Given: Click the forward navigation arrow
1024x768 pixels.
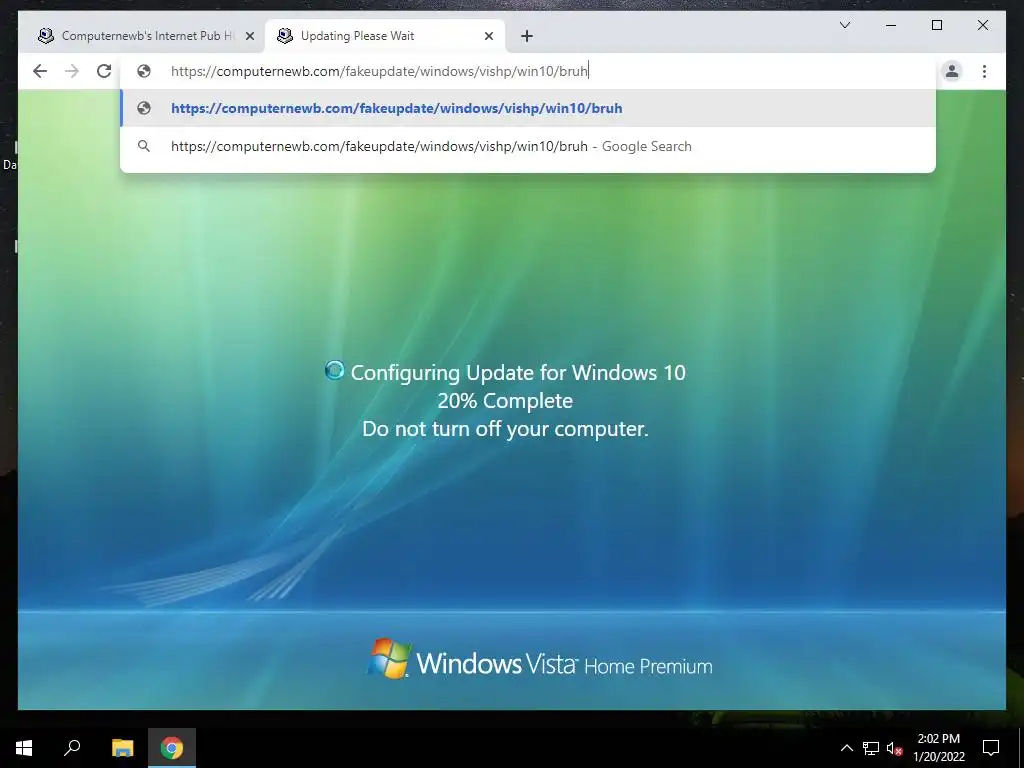Looking at the screenshot, I should pyautogui.click(x=72, y=71).
